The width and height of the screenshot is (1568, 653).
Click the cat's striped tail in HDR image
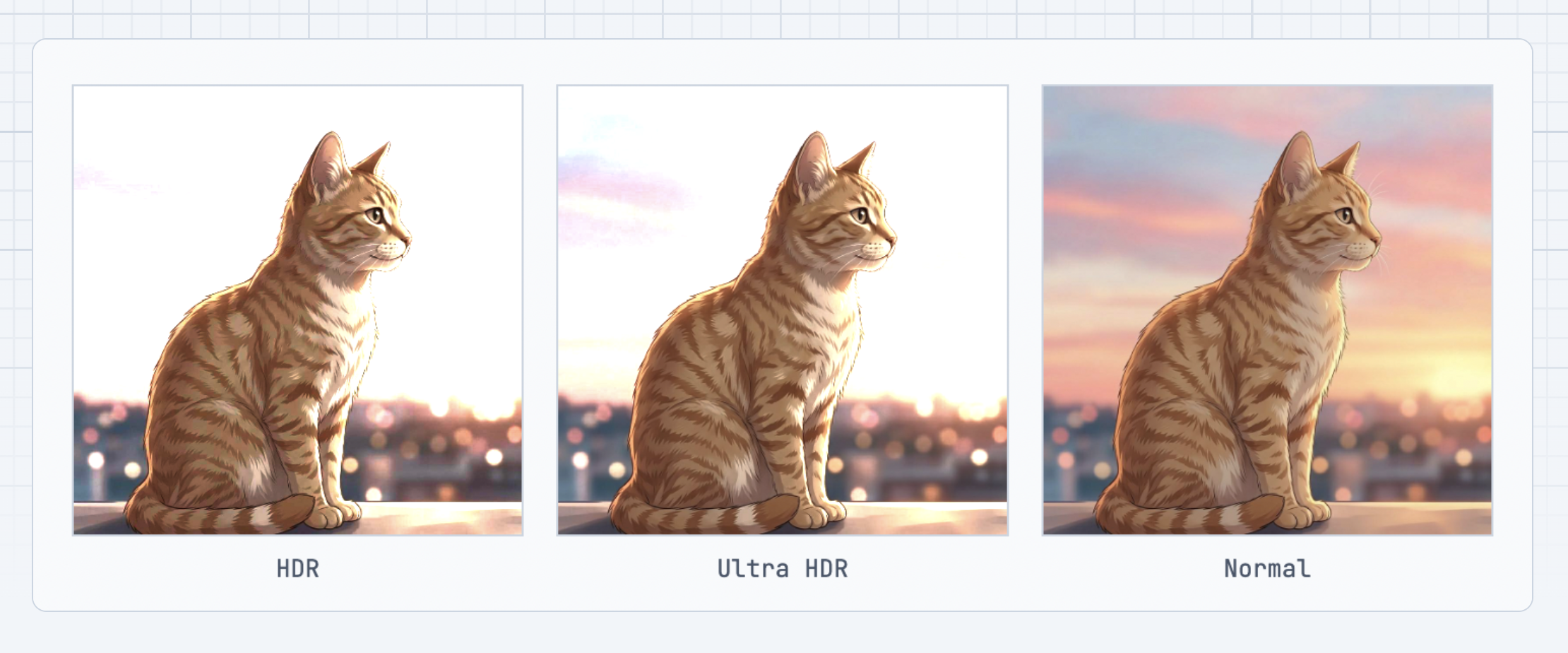(x=220, y=514)
